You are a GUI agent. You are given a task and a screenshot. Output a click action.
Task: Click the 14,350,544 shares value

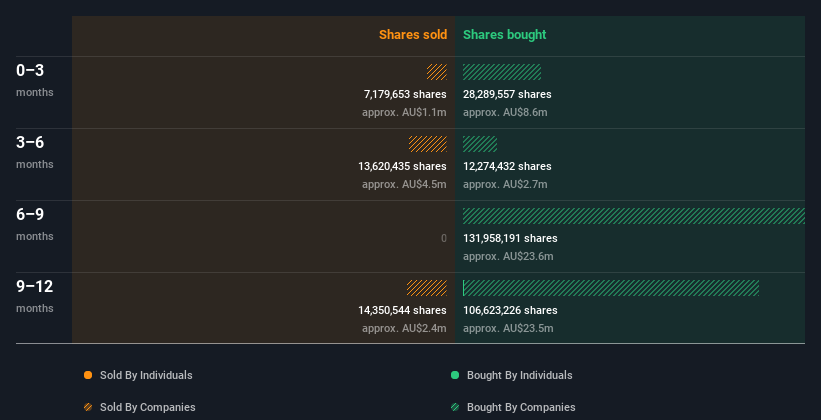(402, 310)
